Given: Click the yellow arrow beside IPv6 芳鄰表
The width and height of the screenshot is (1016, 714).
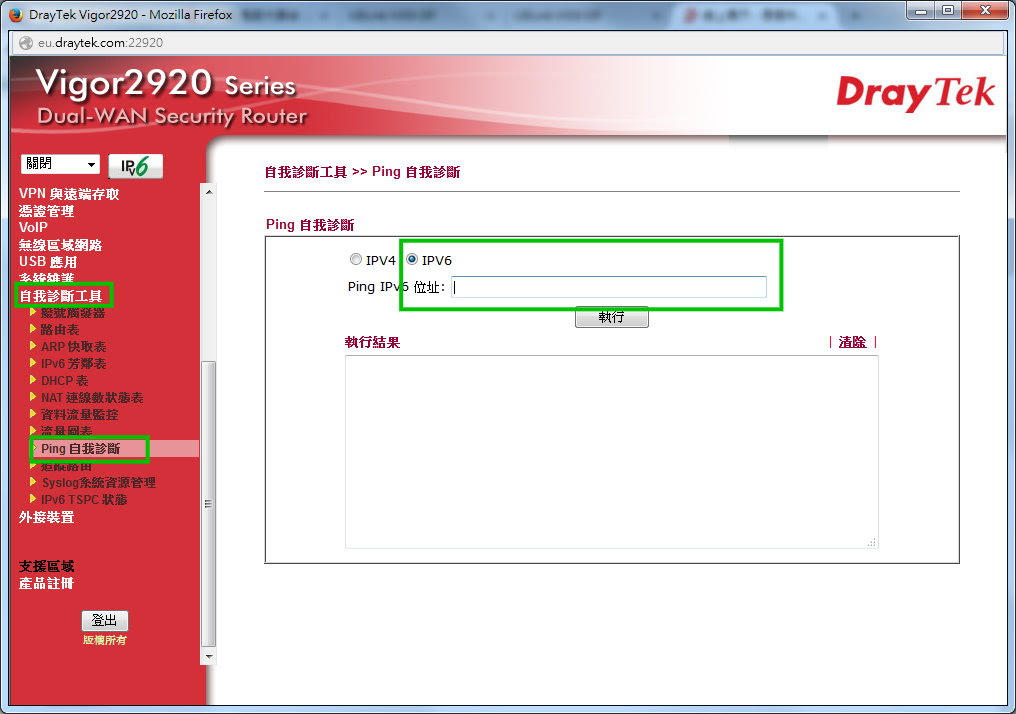Looking at the screenshot, I should (x=32, y=363).
